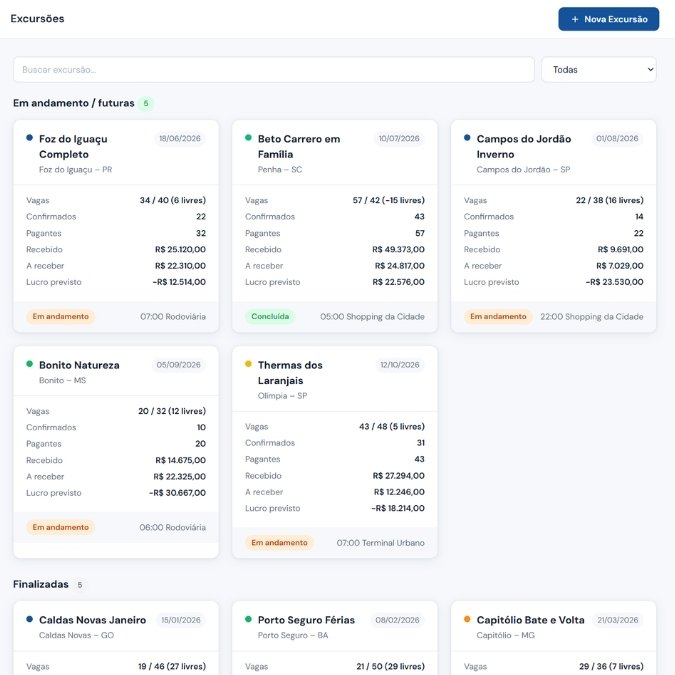Click the Nova Excursão button
This screenshot has width=675, height=675.
[608, 19]
